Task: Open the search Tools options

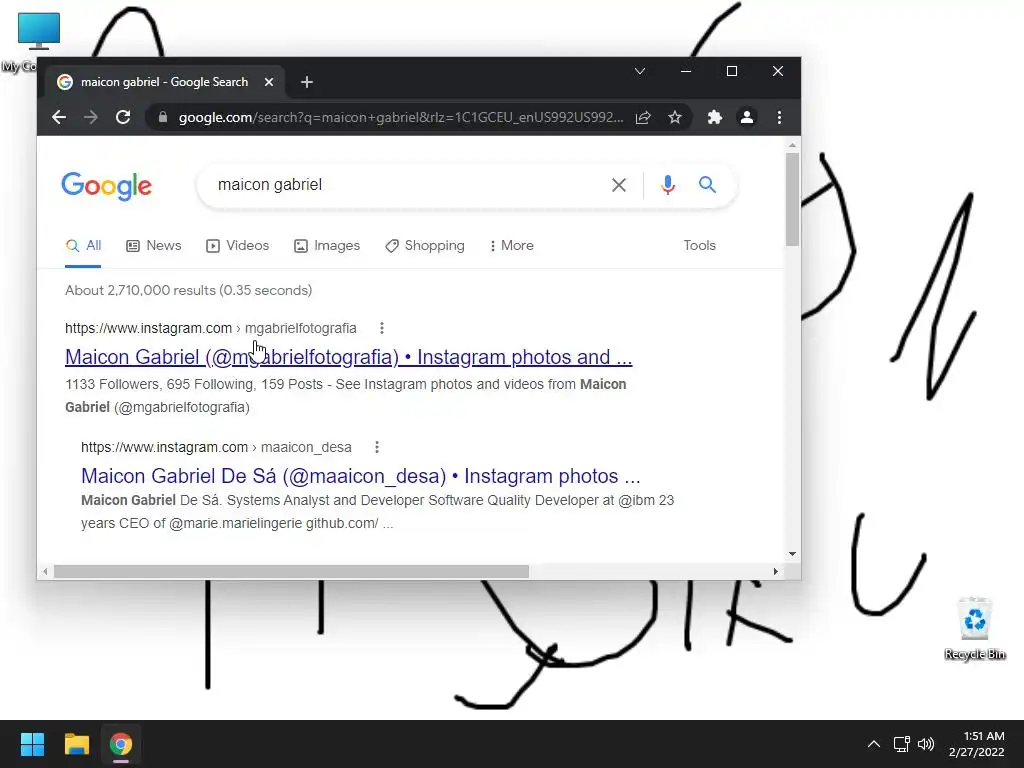Action: click(699, 246)
